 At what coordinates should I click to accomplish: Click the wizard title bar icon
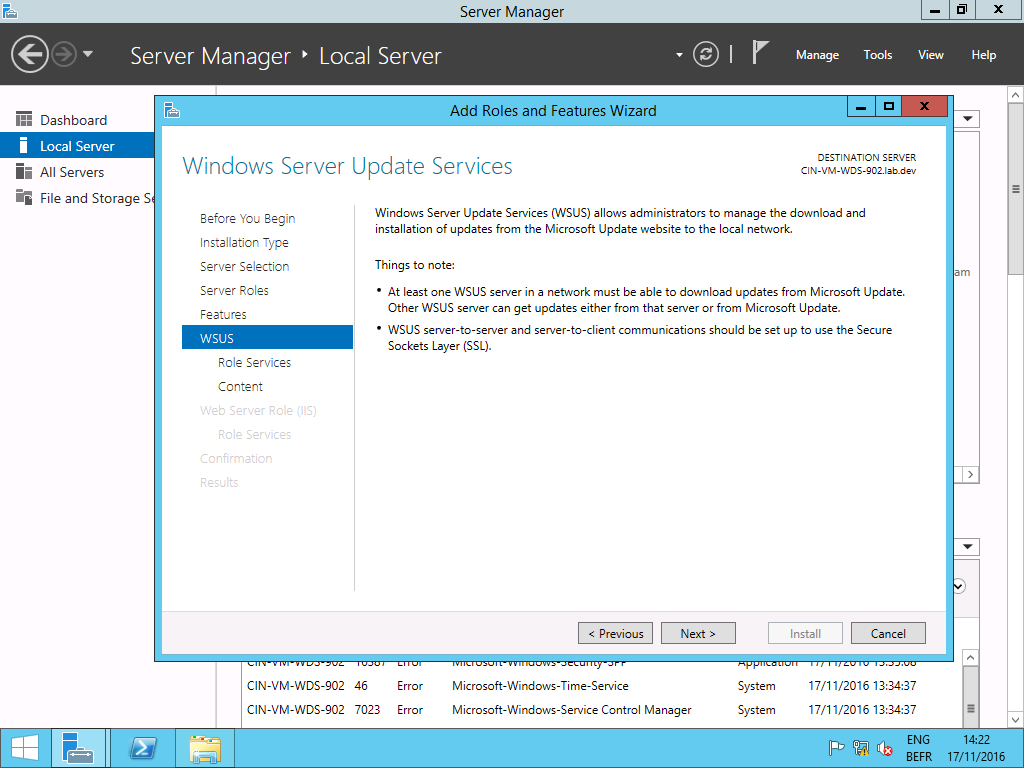click(x=172, y=110)
